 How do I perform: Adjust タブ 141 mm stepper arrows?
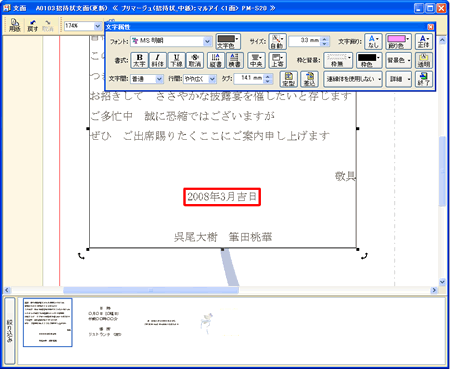[x=268, y=79]
